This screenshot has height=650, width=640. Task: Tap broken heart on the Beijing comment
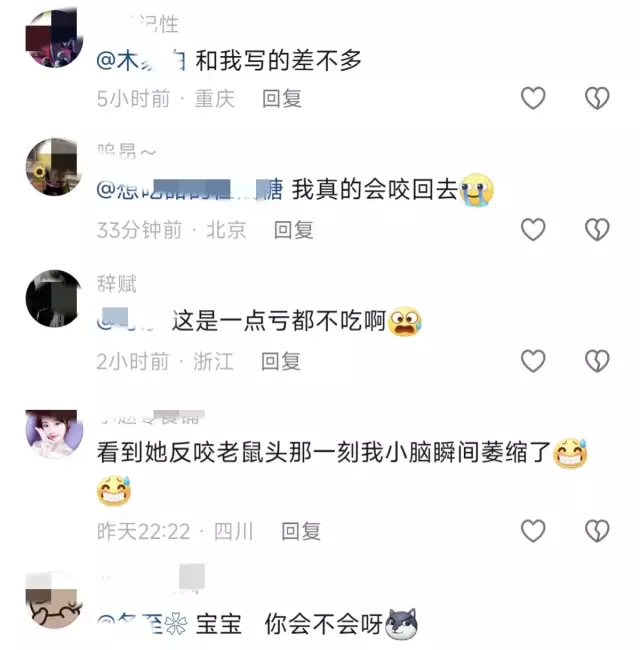[x=597, y=230]
